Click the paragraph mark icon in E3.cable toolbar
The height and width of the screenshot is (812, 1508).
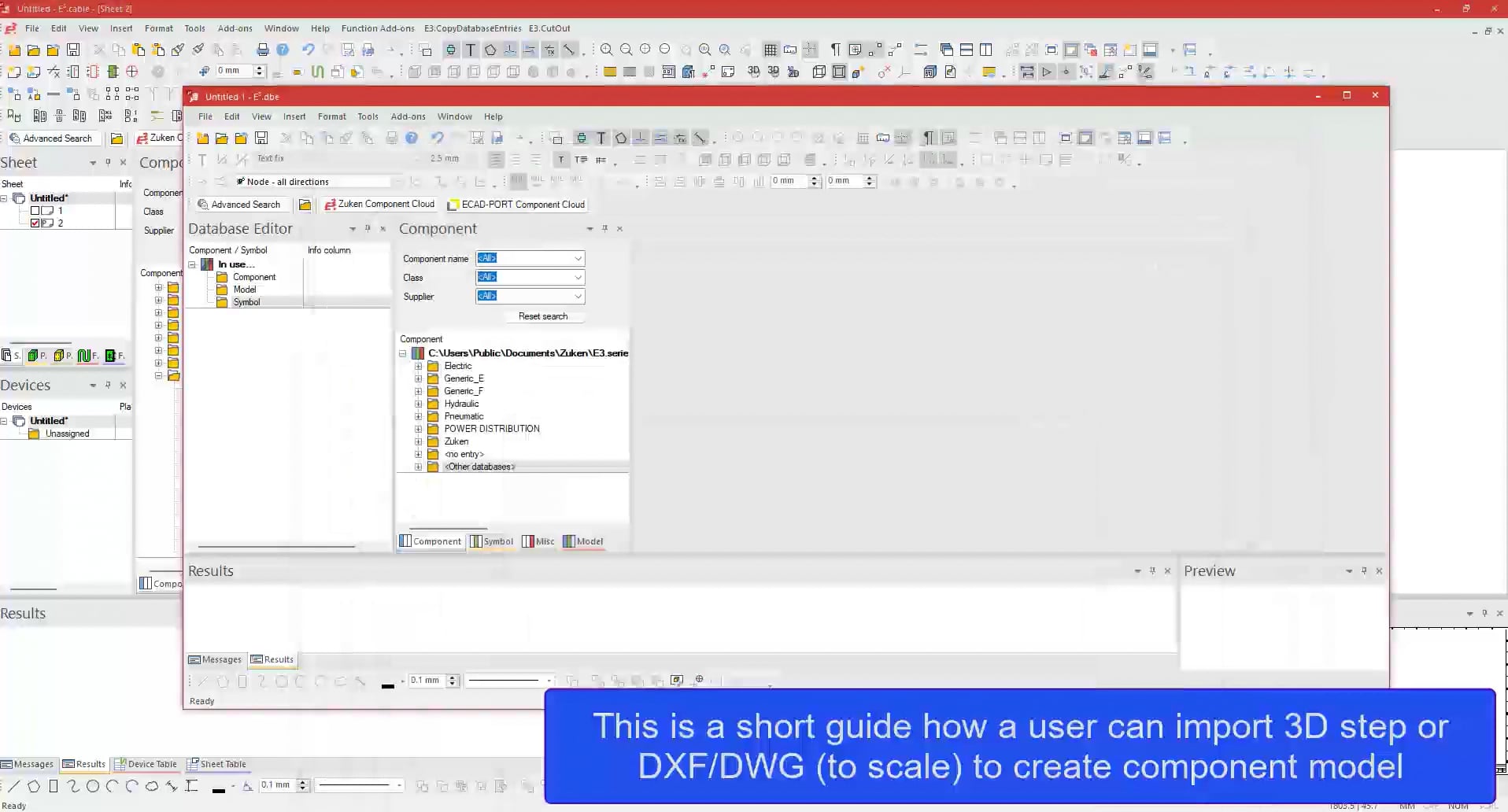[835, 50]
